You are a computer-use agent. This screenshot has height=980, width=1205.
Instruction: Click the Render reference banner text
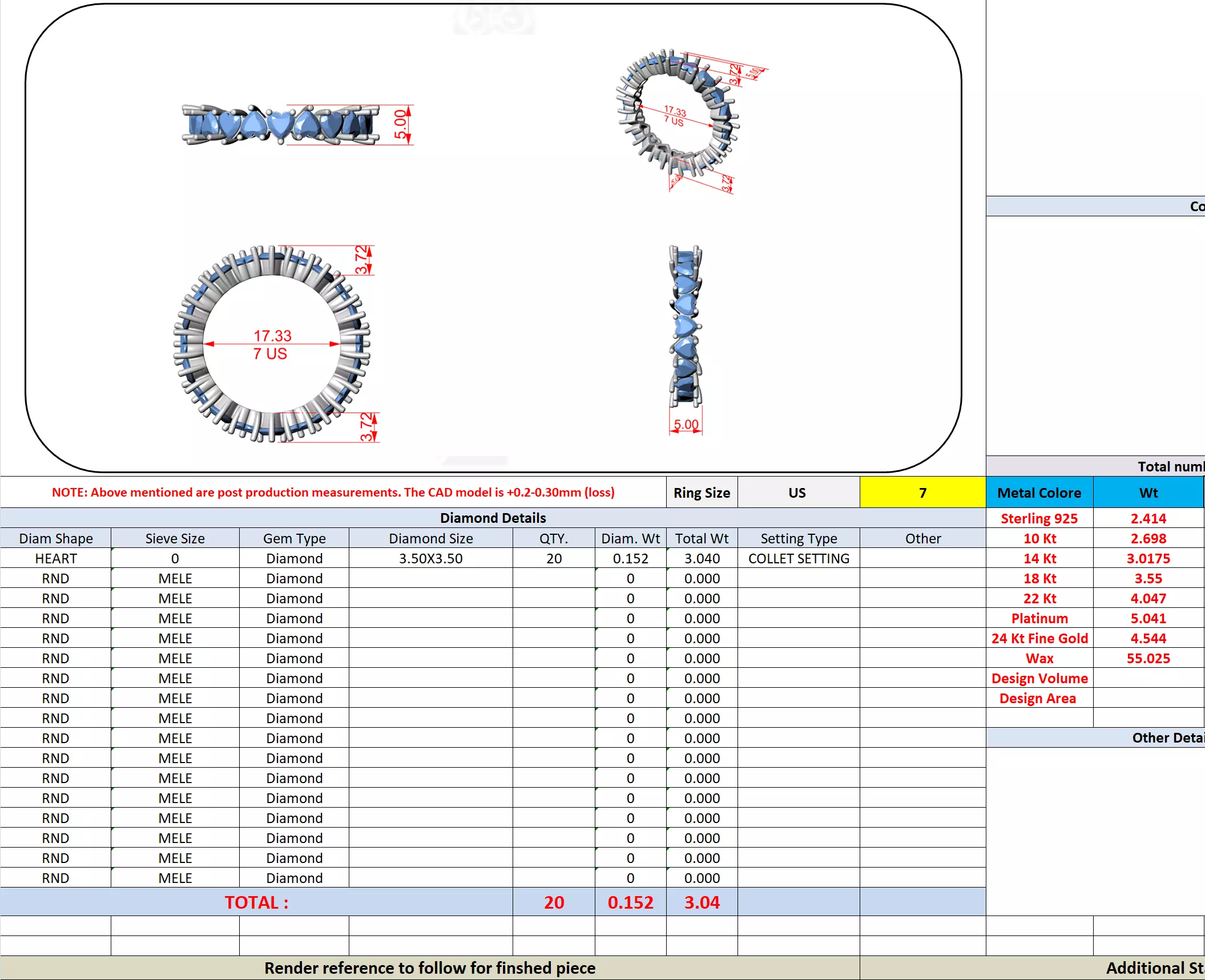point(429,967)
